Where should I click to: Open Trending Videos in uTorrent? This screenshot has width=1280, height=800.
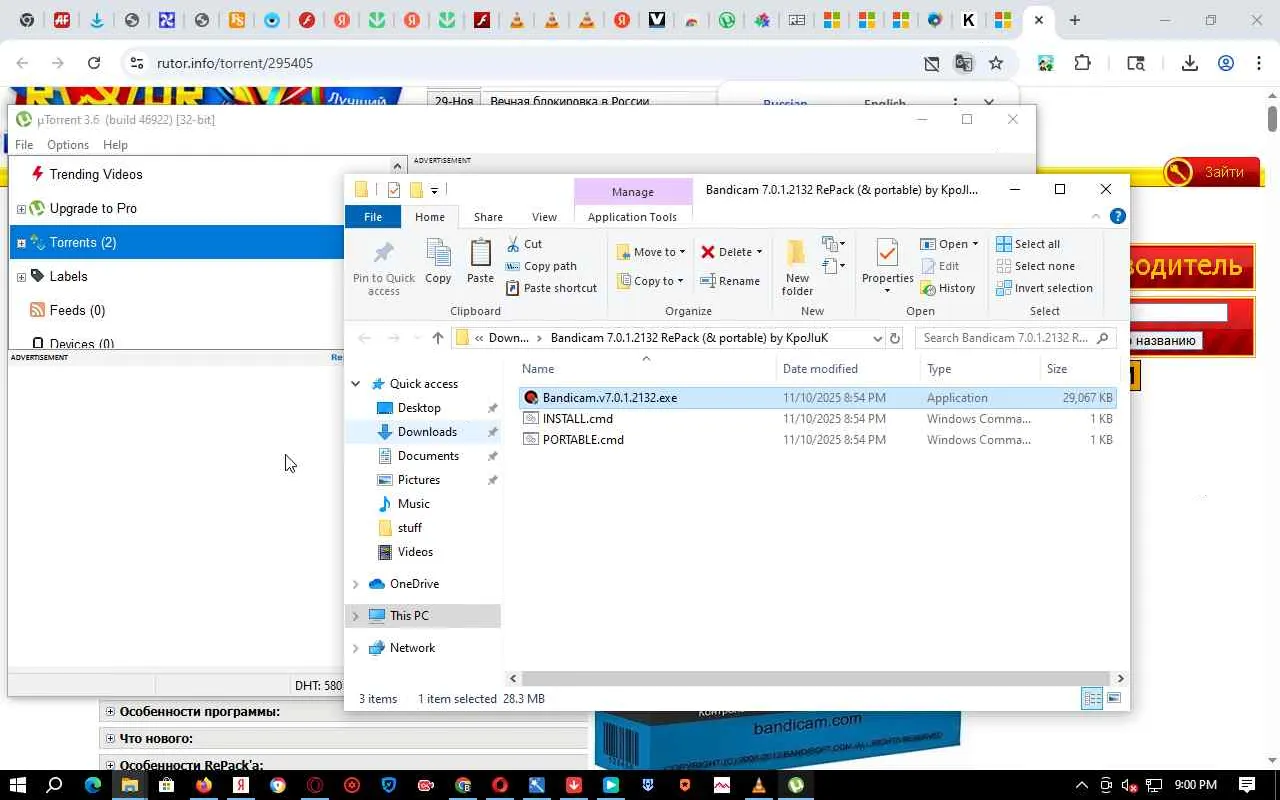(96, 174)
